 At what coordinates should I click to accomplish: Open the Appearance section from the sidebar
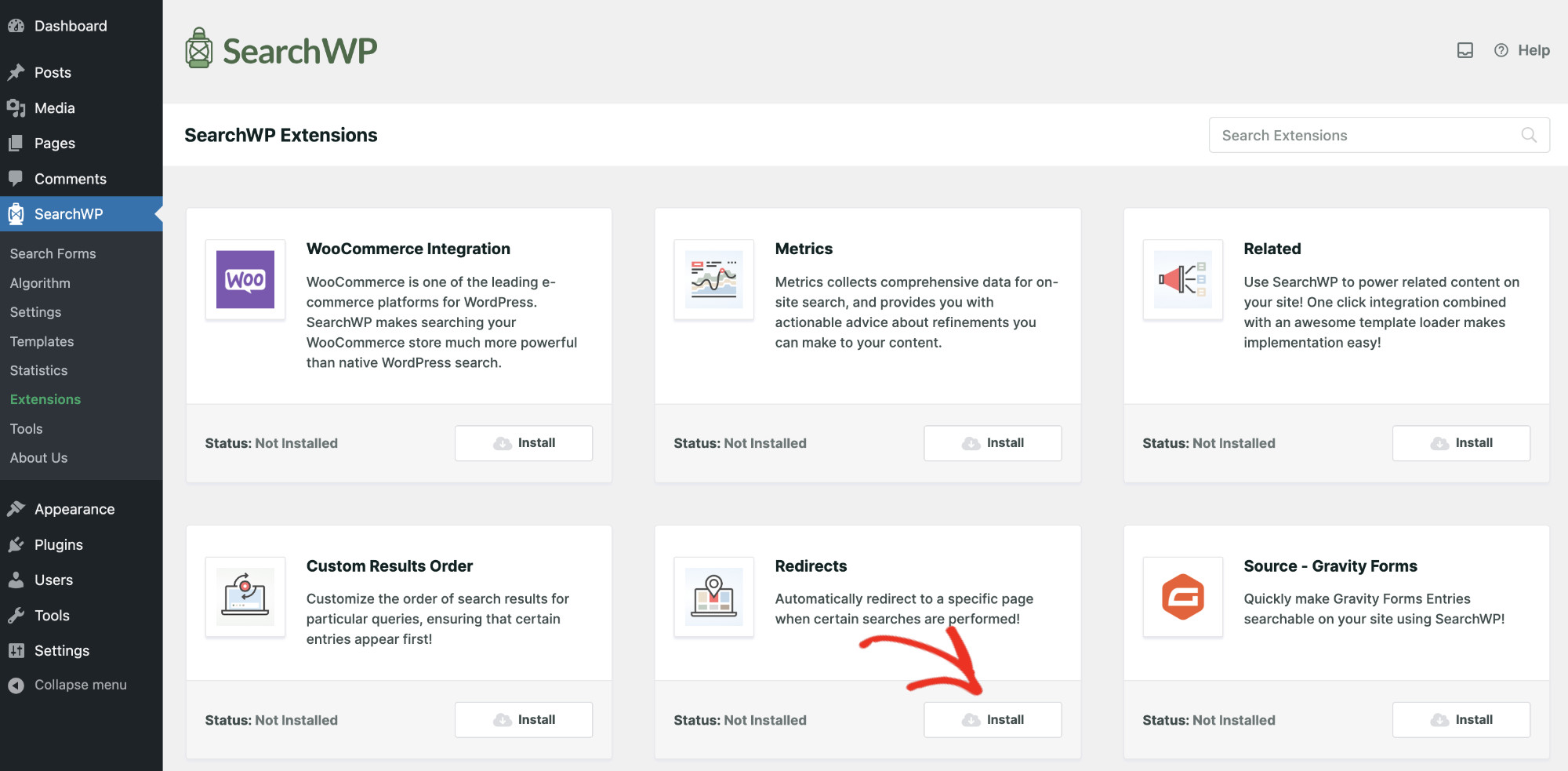73,508
